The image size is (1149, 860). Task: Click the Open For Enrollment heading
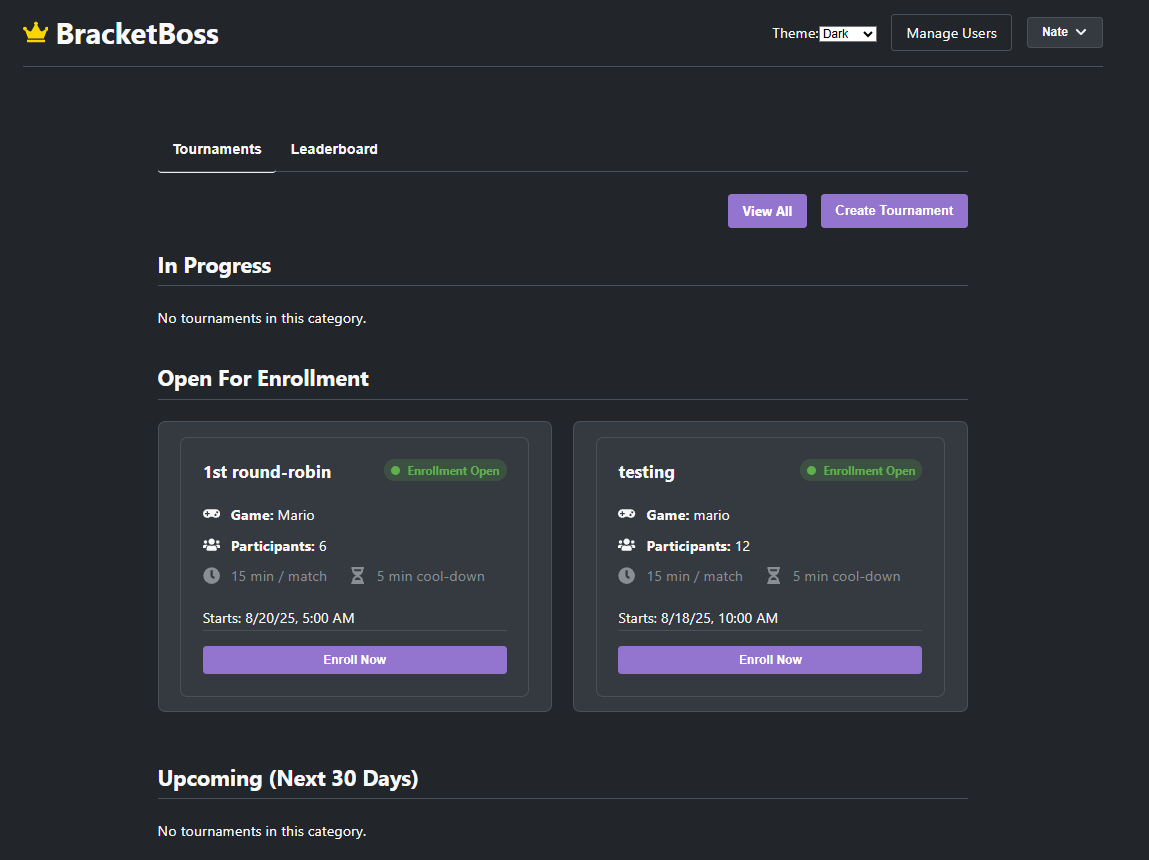263,379
